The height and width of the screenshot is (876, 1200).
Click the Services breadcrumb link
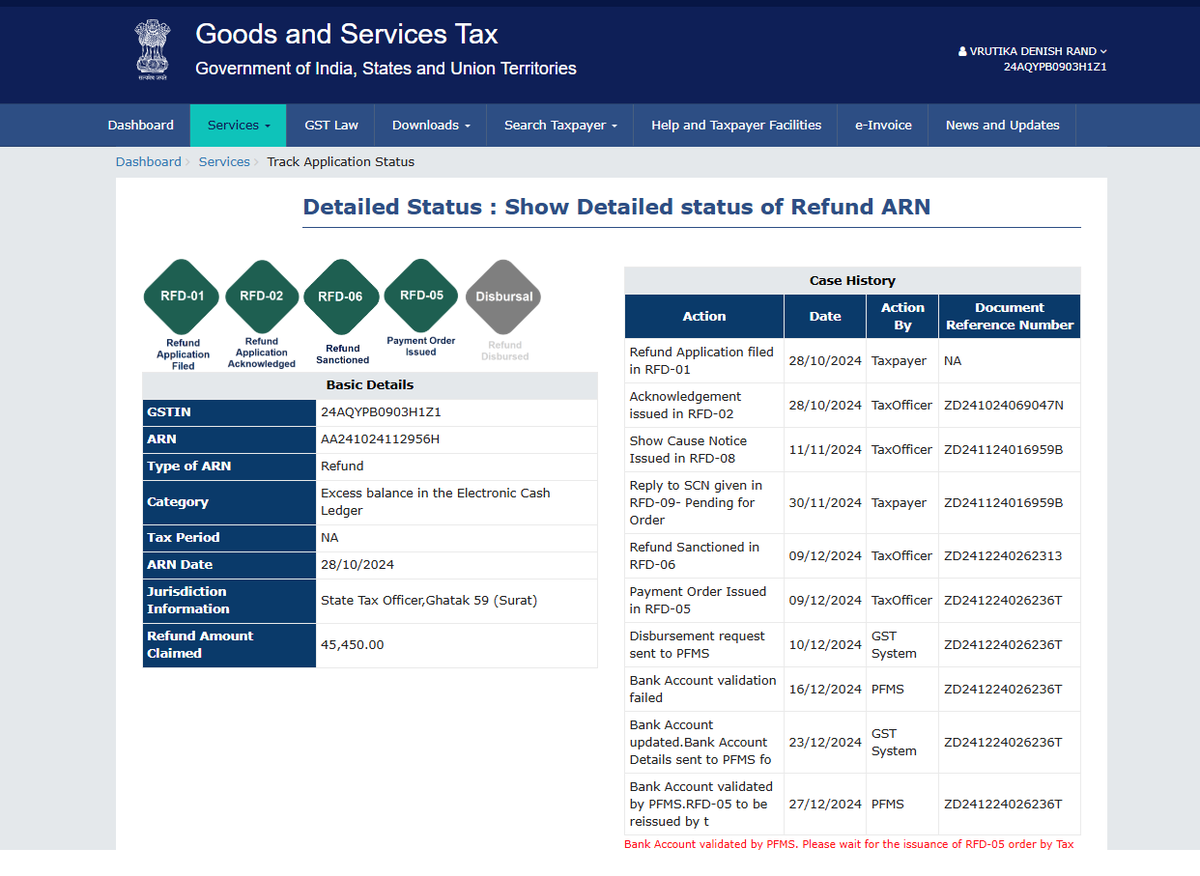224,162
